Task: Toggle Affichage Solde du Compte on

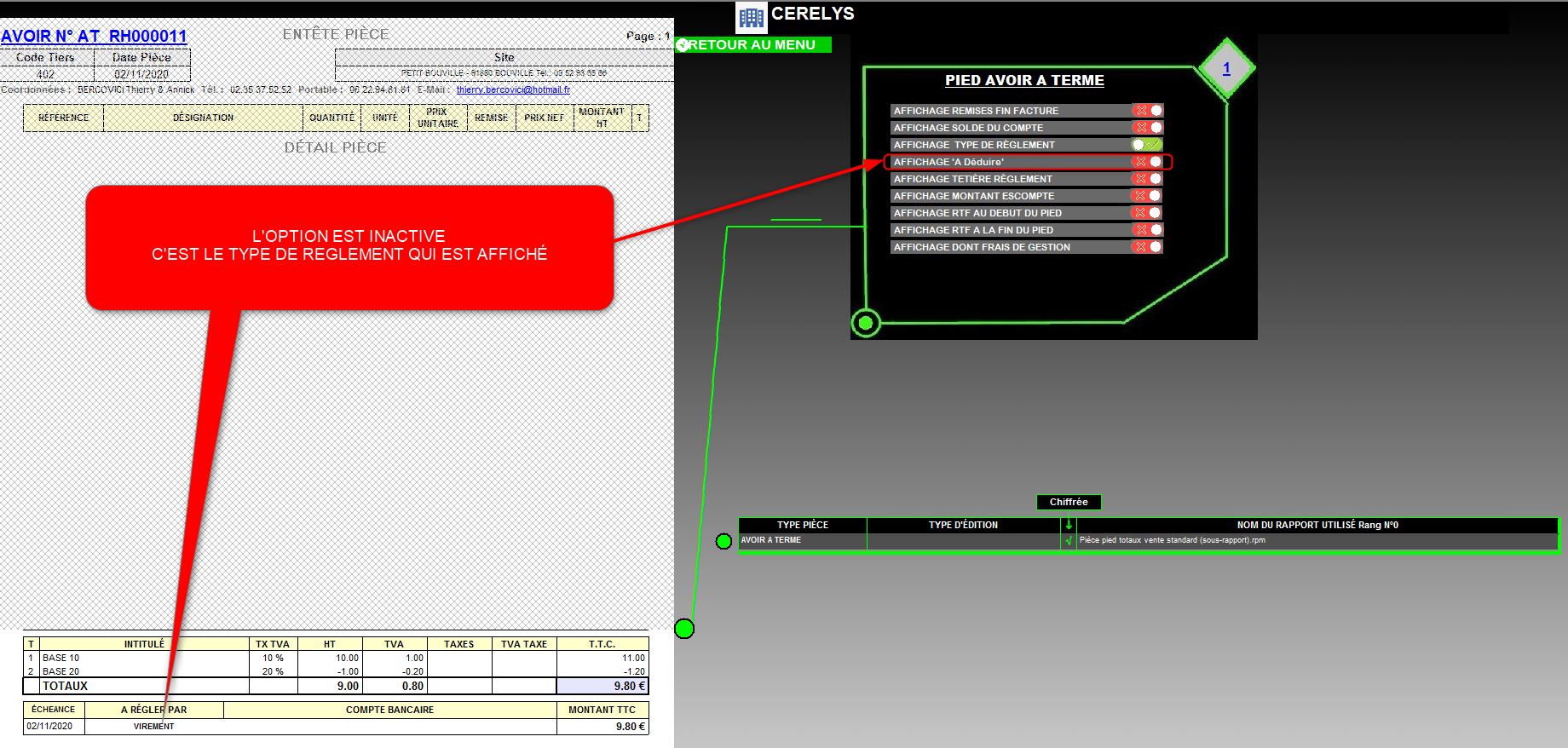Action: click(1148, 128)
